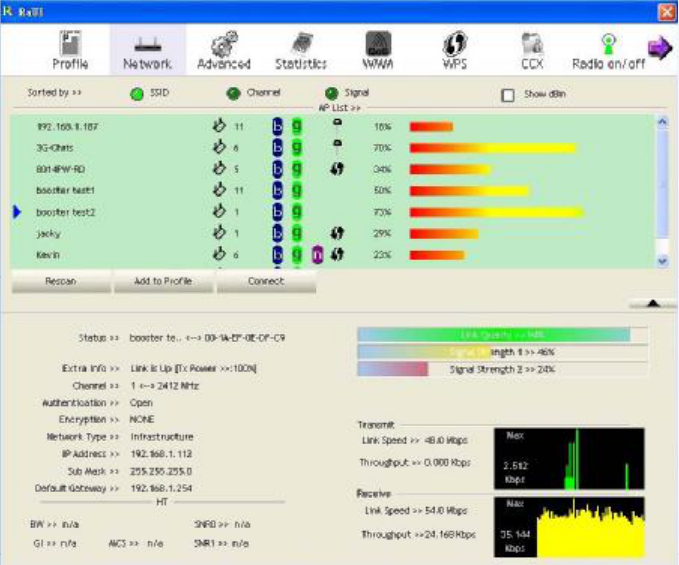Click the blue connected-arrow marker beside booster test2
This screenshot has height=565, width=679.
tap(17, 212)
